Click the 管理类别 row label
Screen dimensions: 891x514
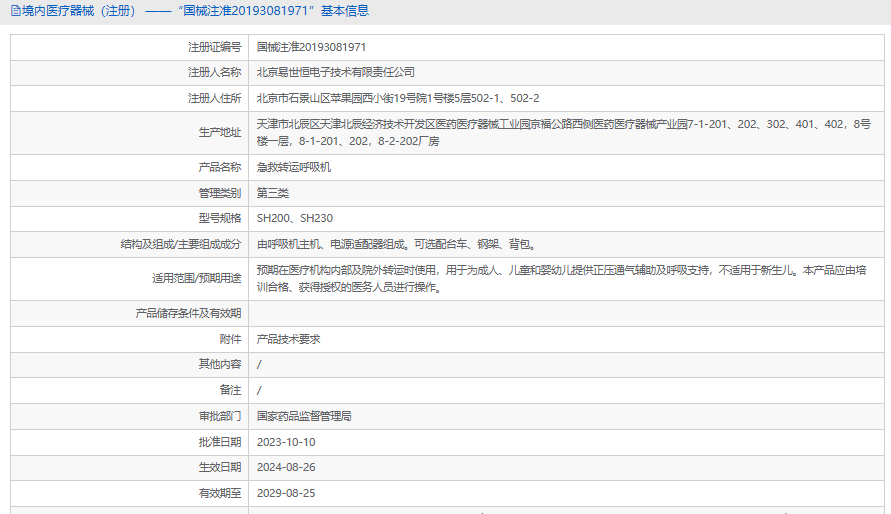220,193
